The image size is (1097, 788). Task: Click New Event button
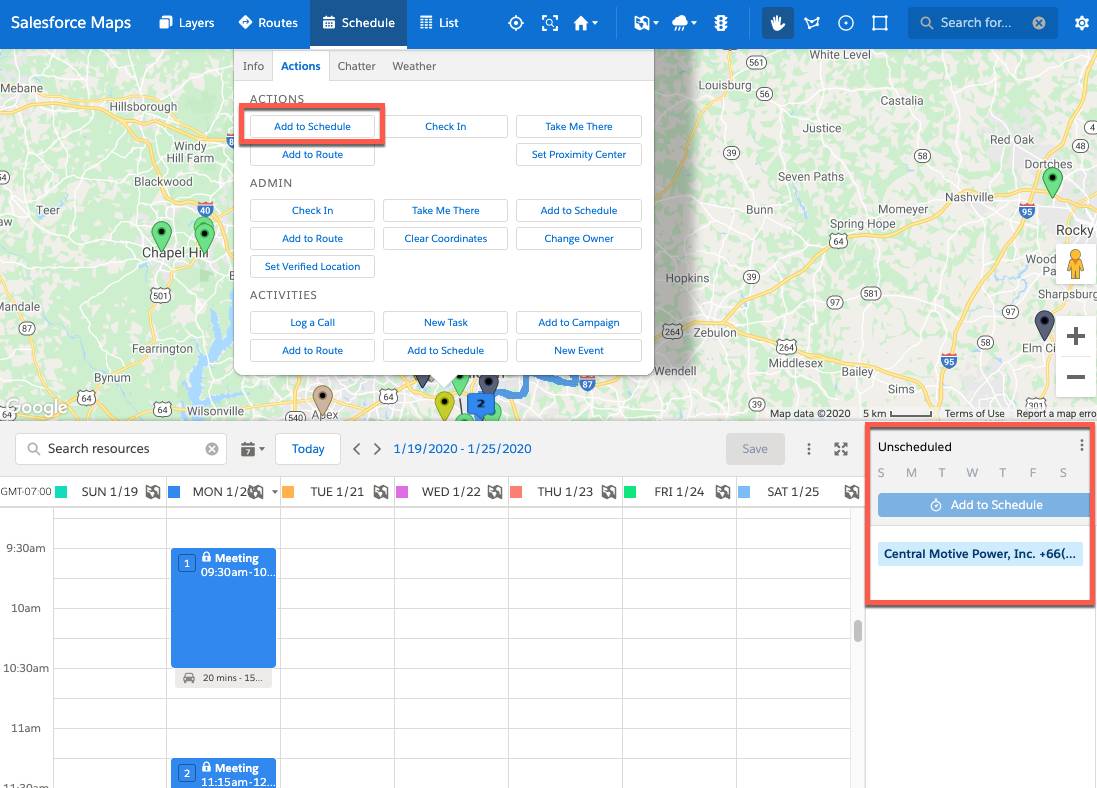click(x=579, y=351)
